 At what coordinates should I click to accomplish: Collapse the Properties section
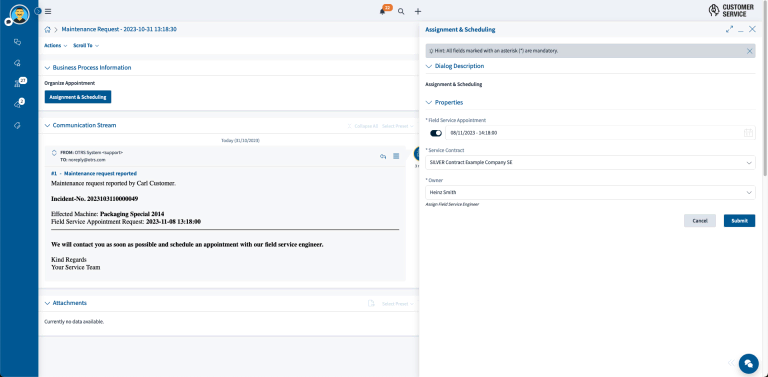click(429, 103)
